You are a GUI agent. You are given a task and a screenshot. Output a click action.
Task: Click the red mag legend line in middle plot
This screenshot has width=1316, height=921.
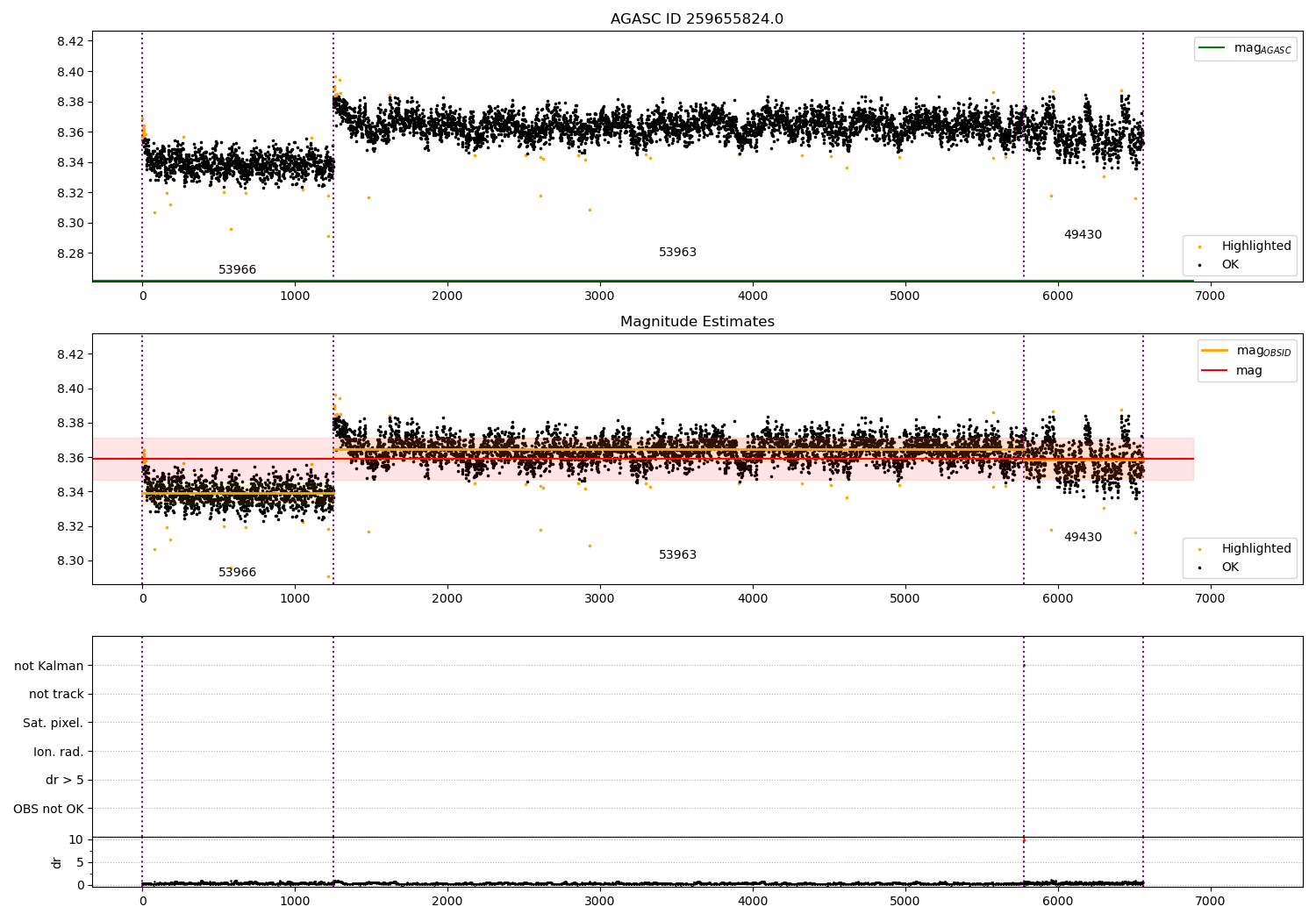tap(1215, 371)
